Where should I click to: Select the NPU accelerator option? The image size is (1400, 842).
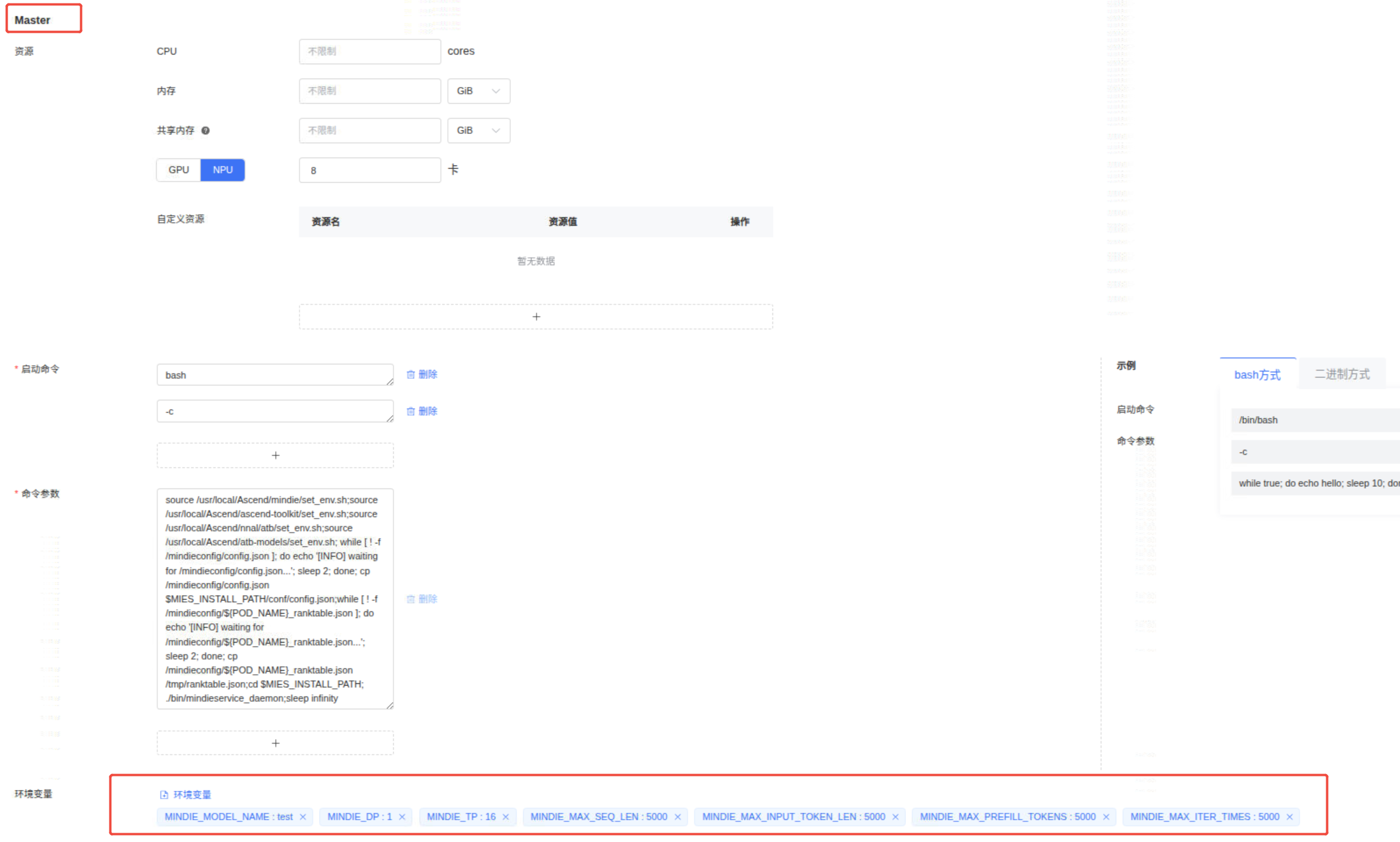point(222,170)
